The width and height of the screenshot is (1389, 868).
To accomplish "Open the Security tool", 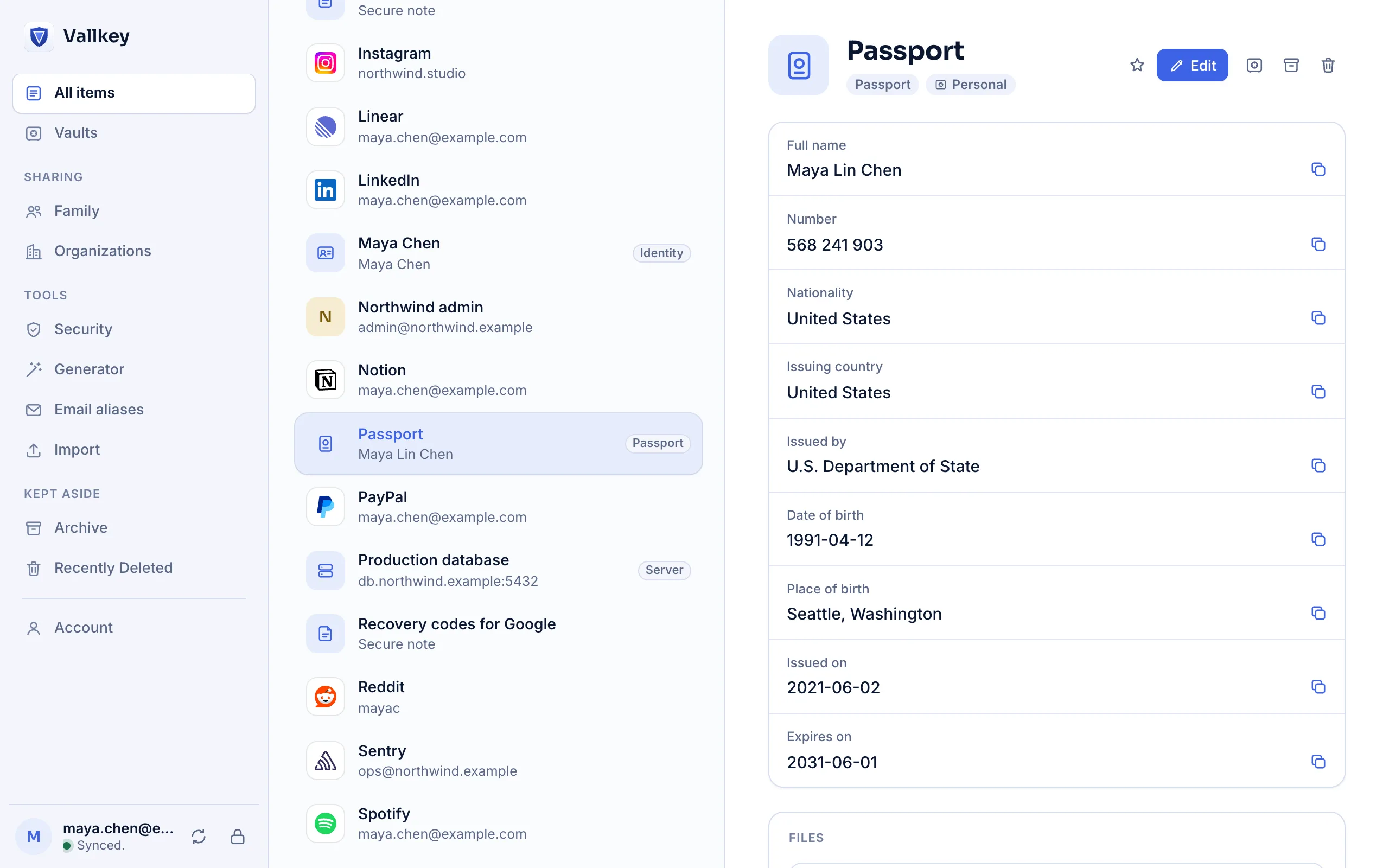I will 133,329.
